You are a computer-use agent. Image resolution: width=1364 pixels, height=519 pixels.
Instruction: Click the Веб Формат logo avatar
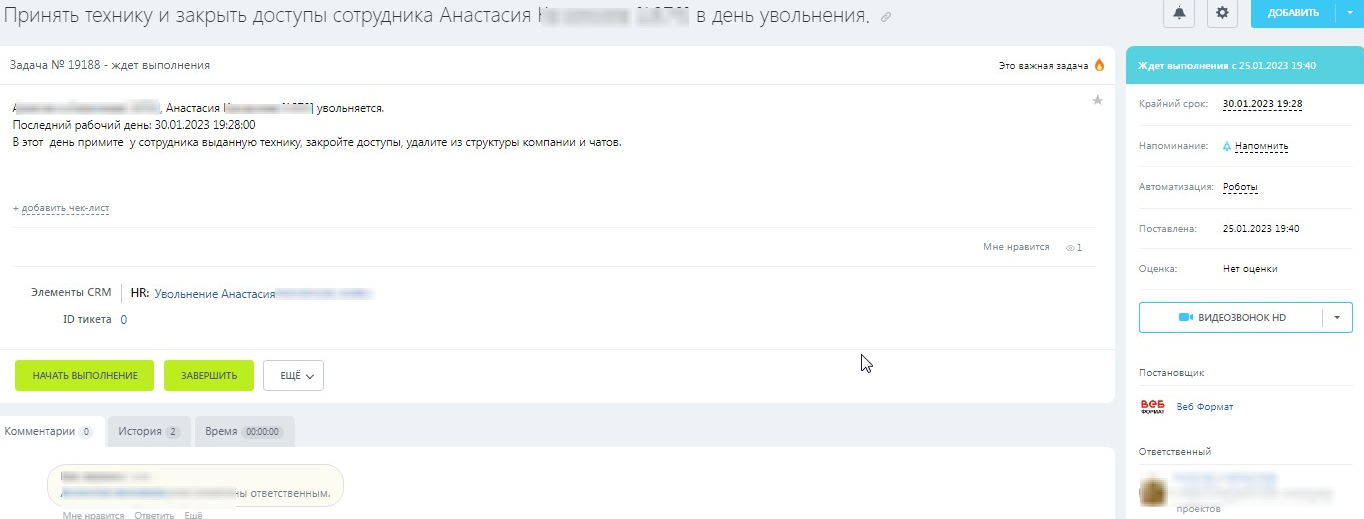[x=1153, y=407]
